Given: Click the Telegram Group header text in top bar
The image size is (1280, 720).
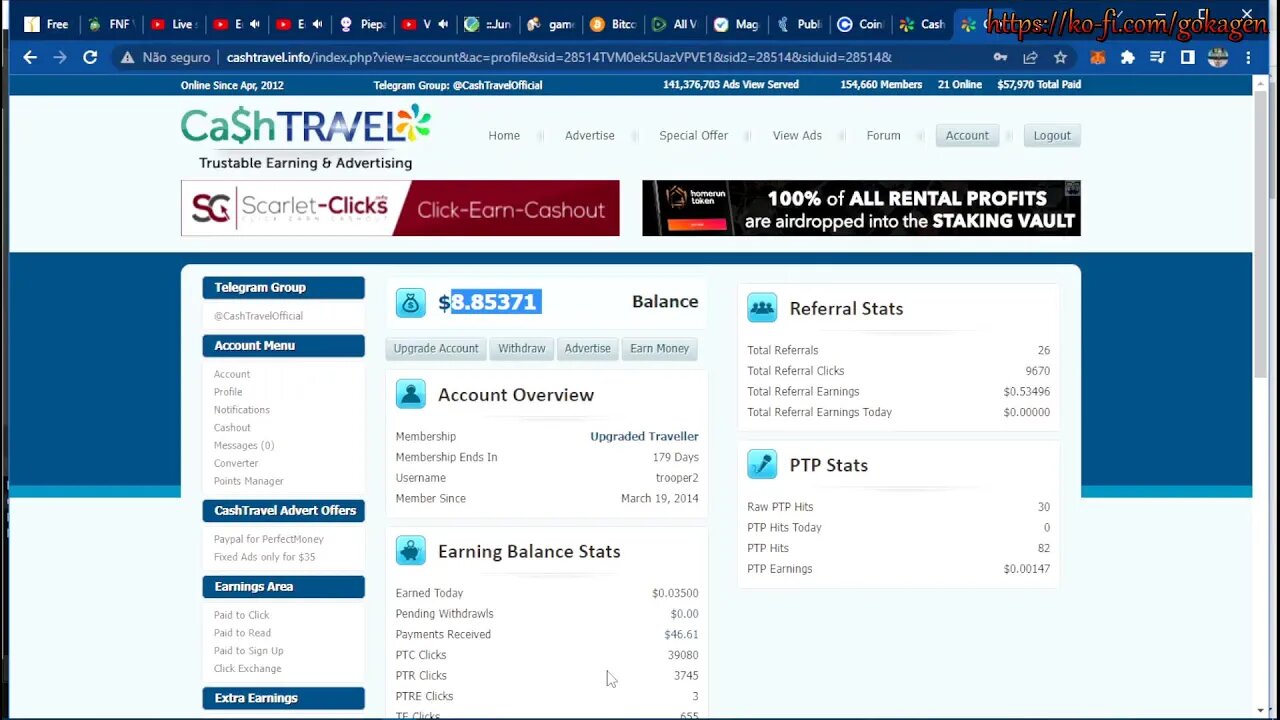Looking at the screenshot, I should click(458, 85).
